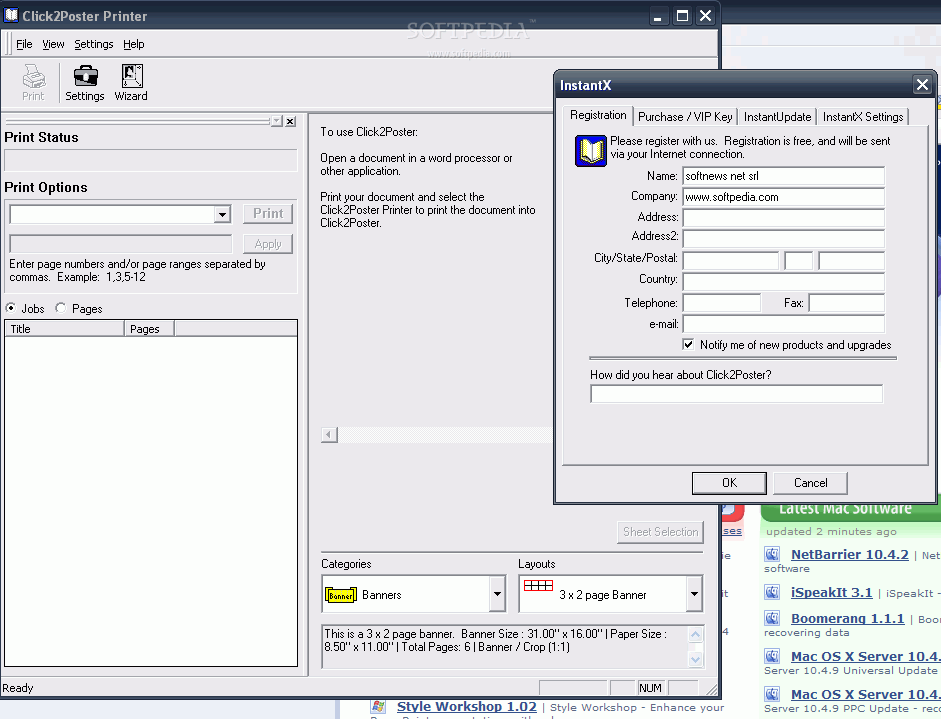941x719 pixels.
Task: Click the InstantX registration book icon
Action: 591,151
